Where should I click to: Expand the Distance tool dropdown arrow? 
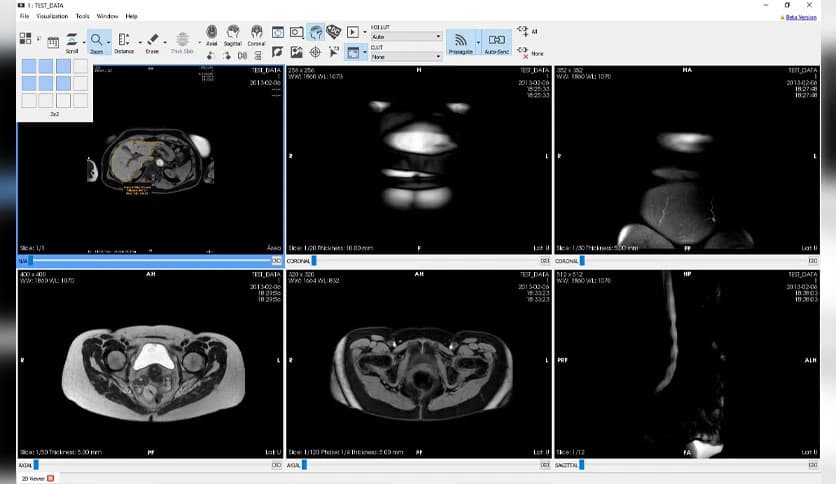(x=140, y=43)
